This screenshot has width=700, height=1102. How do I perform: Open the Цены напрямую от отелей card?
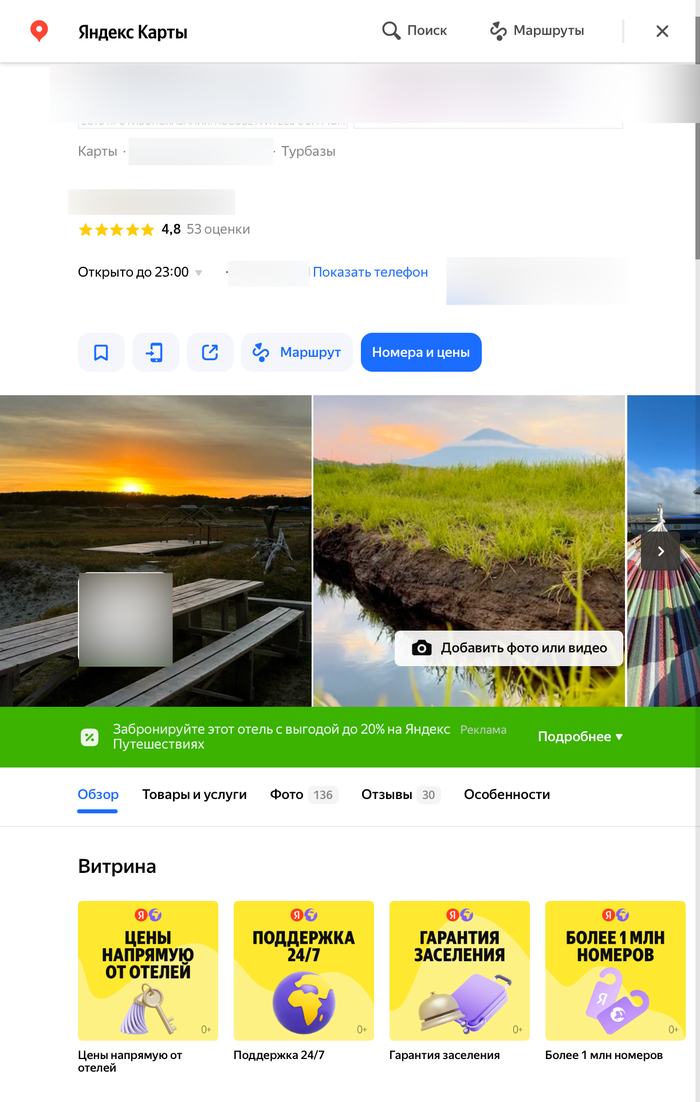coord(148,971)
